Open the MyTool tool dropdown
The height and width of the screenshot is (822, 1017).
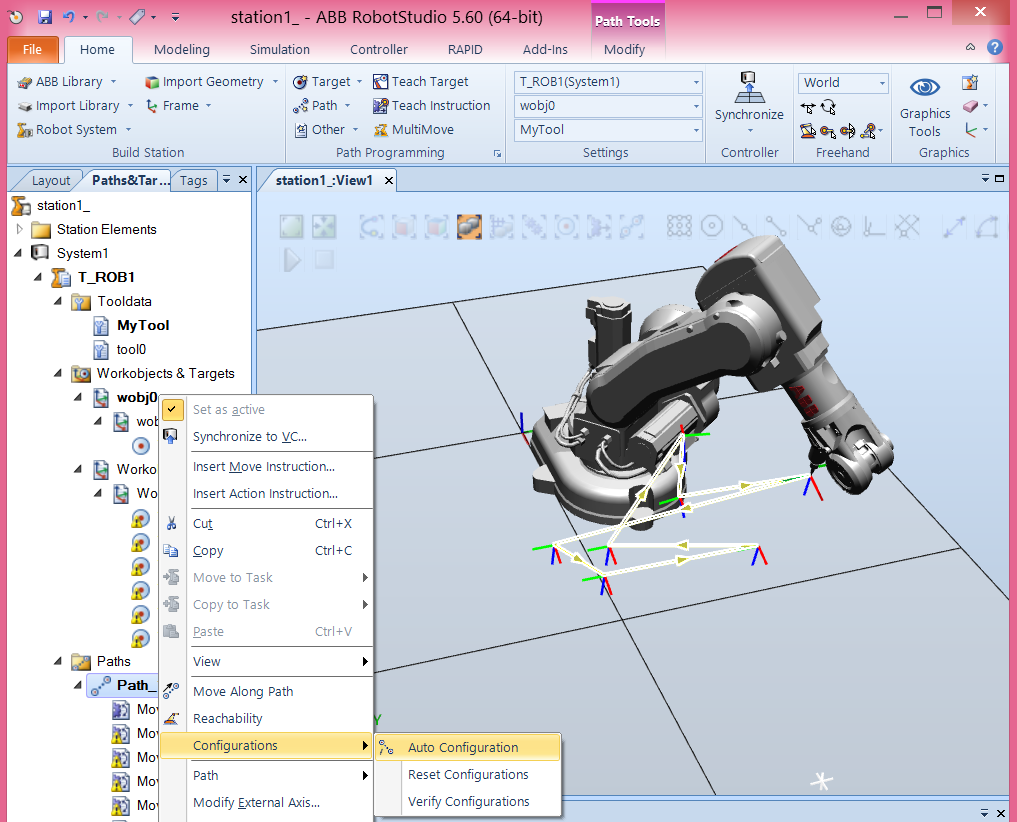[x=695, y=129]
